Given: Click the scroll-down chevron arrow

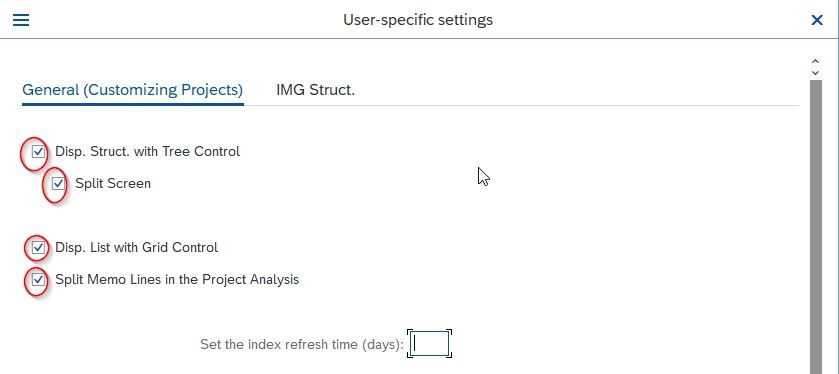Looking at the screenshot, I should [x=815, y=72].
